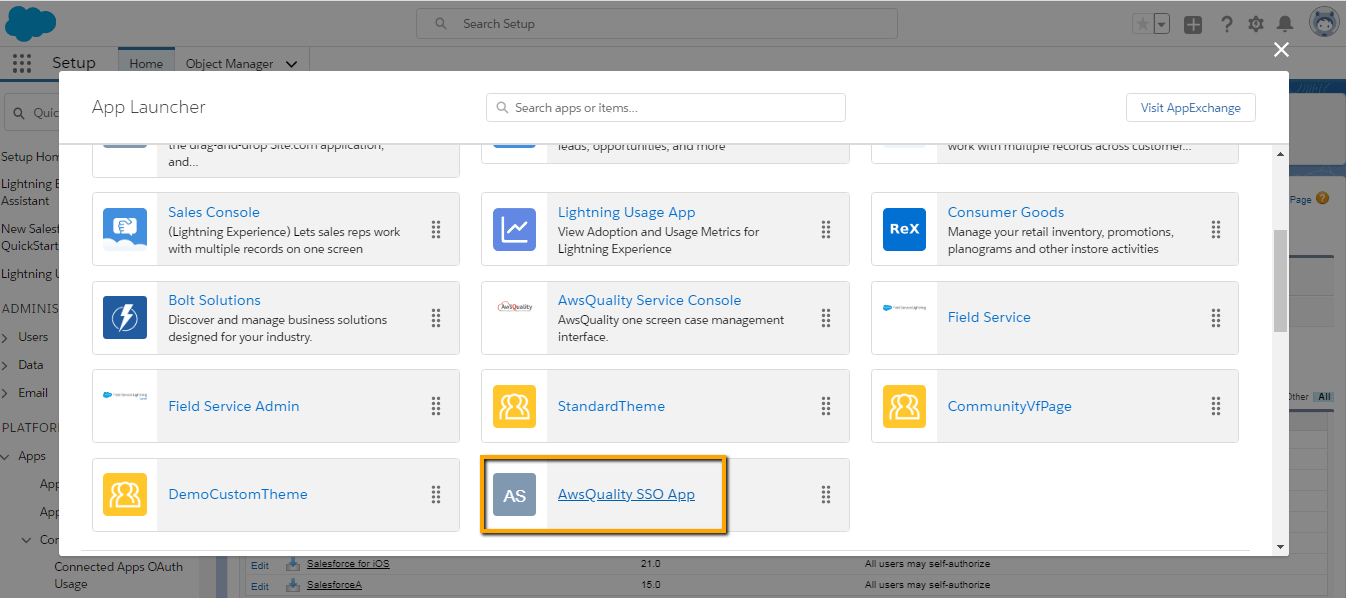The image size is (1346, 598).
Task: Open the favorites list dropdown arrow
Action: pos(1161,24)
